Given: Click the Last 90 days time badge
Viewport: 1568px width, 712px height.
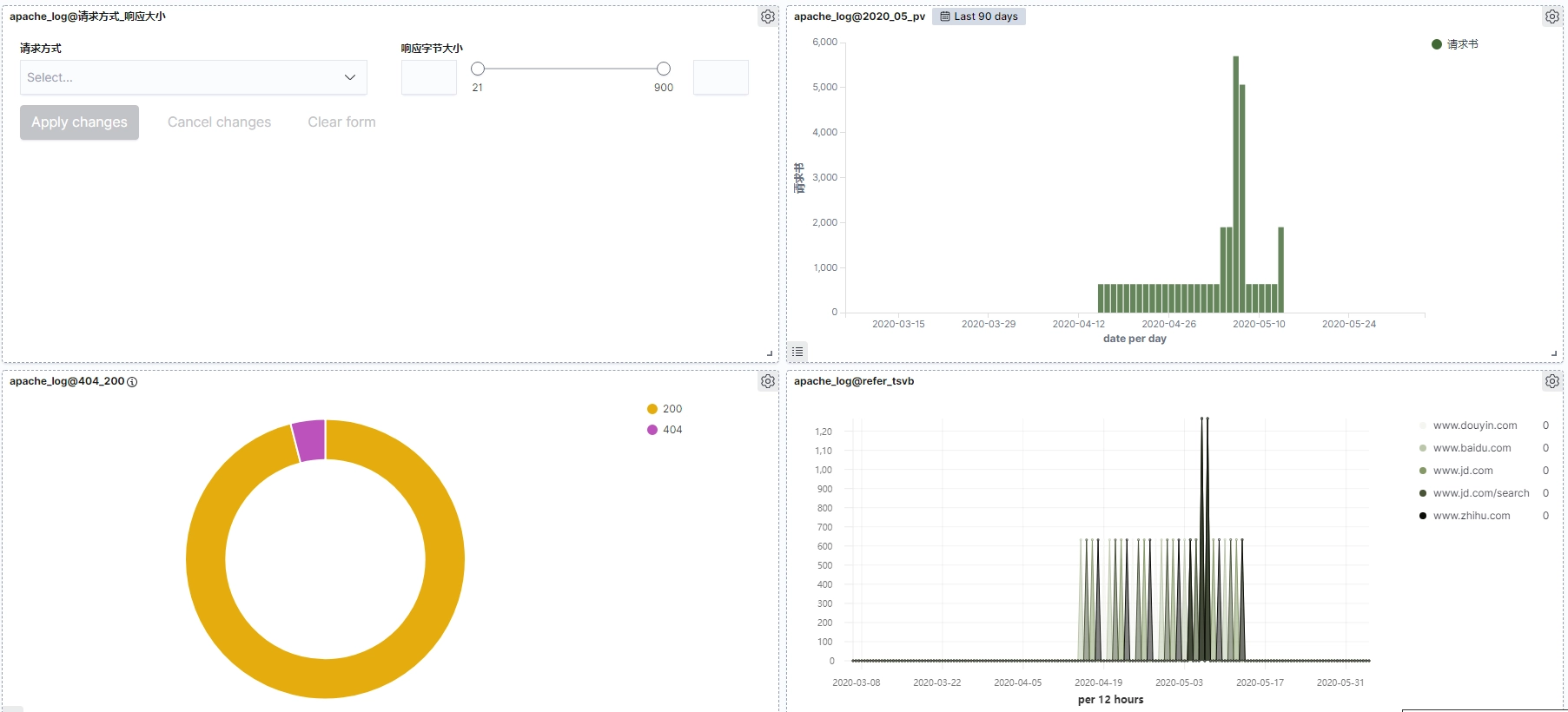Looking at the screenshot, I should pyautogui.click(x=979, y=16).
